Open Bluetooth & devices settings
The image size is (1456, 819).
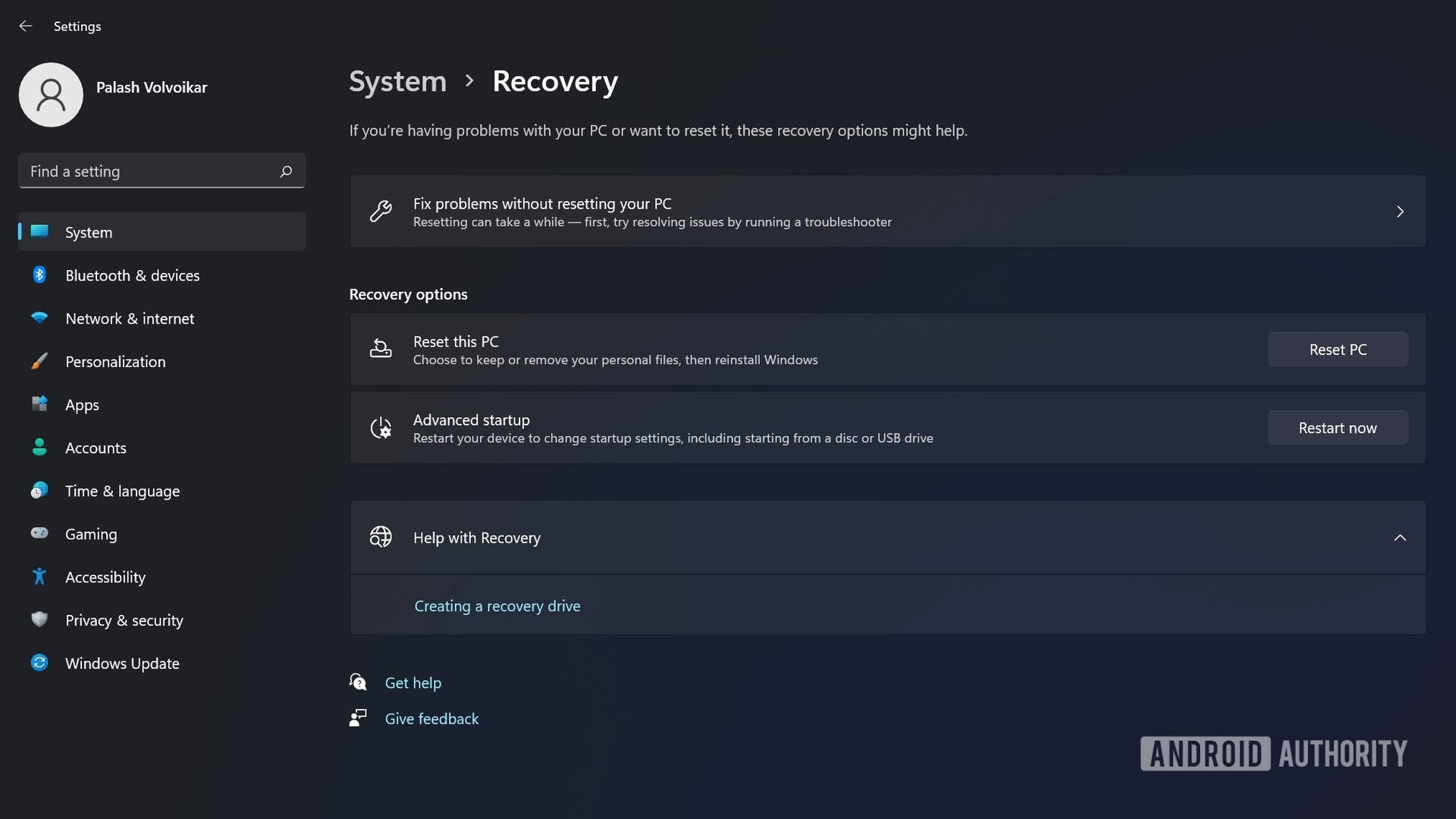pyautogui.click(x=162, y=275)
